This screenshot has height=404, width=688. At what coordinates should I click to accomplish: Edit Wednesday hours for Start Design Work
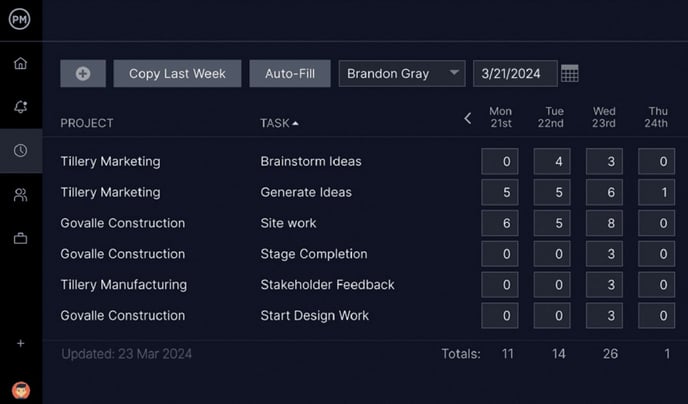tap(604, 315)
